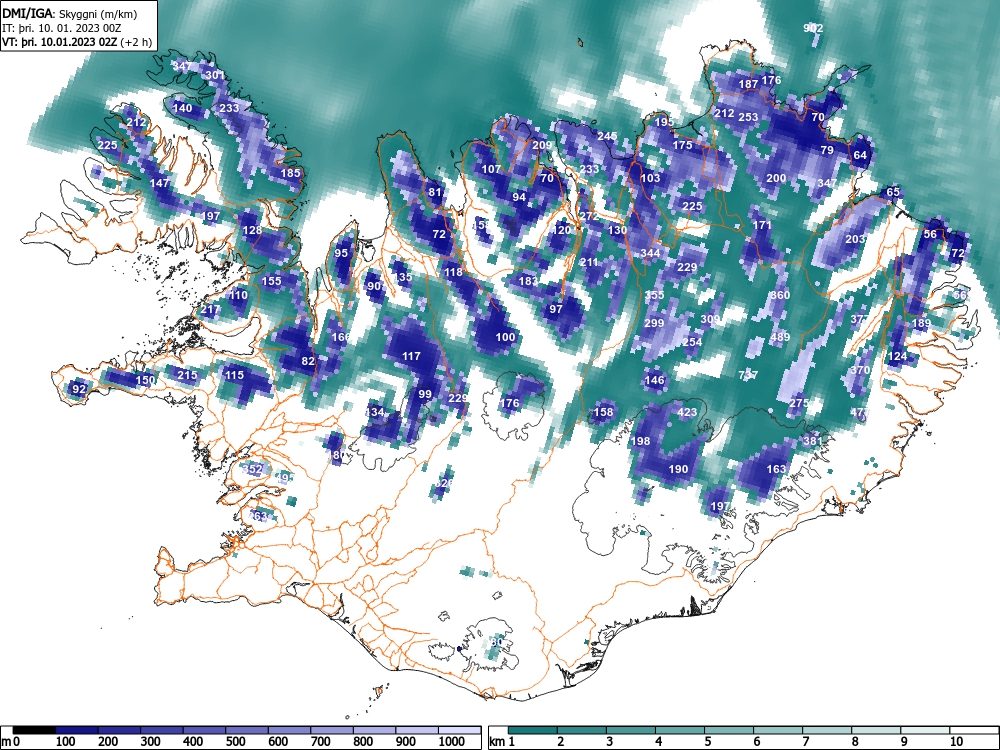The image size is (1000, 750).
Task: Click visibility value 103 on the map
Action: [x=651, y=178]
